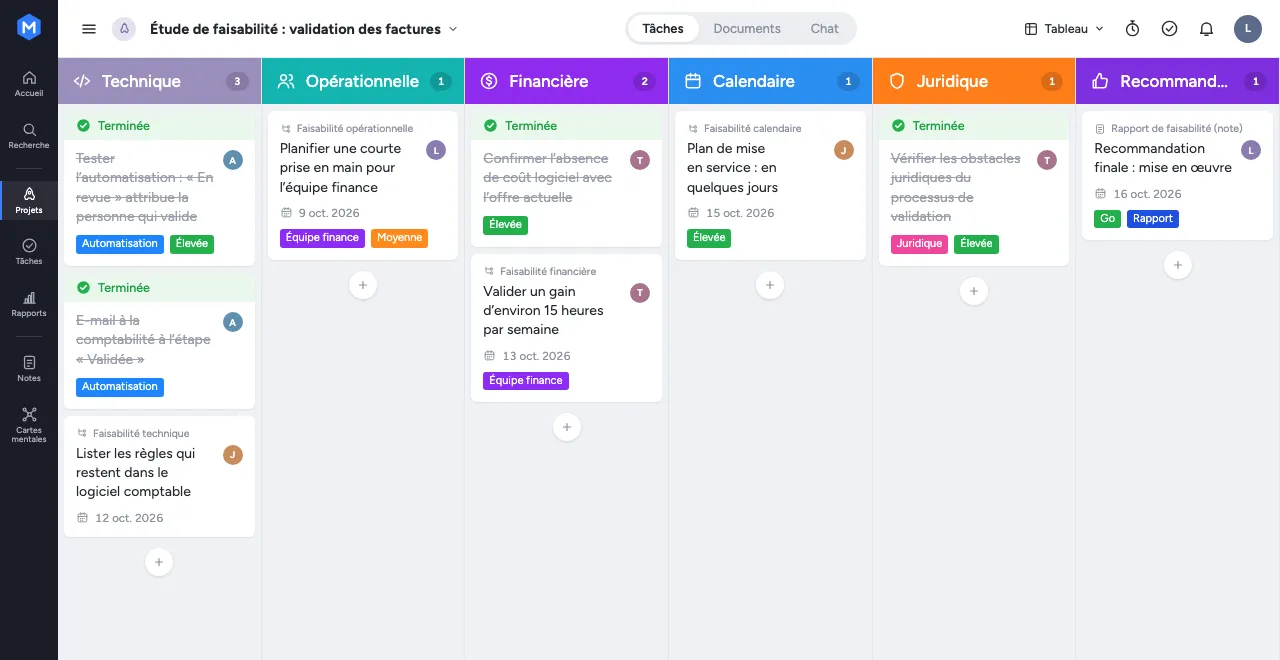The image size is (1280, 660).
Task: Click the blue Rapport tag
Action: click(x=1153, y=219)
